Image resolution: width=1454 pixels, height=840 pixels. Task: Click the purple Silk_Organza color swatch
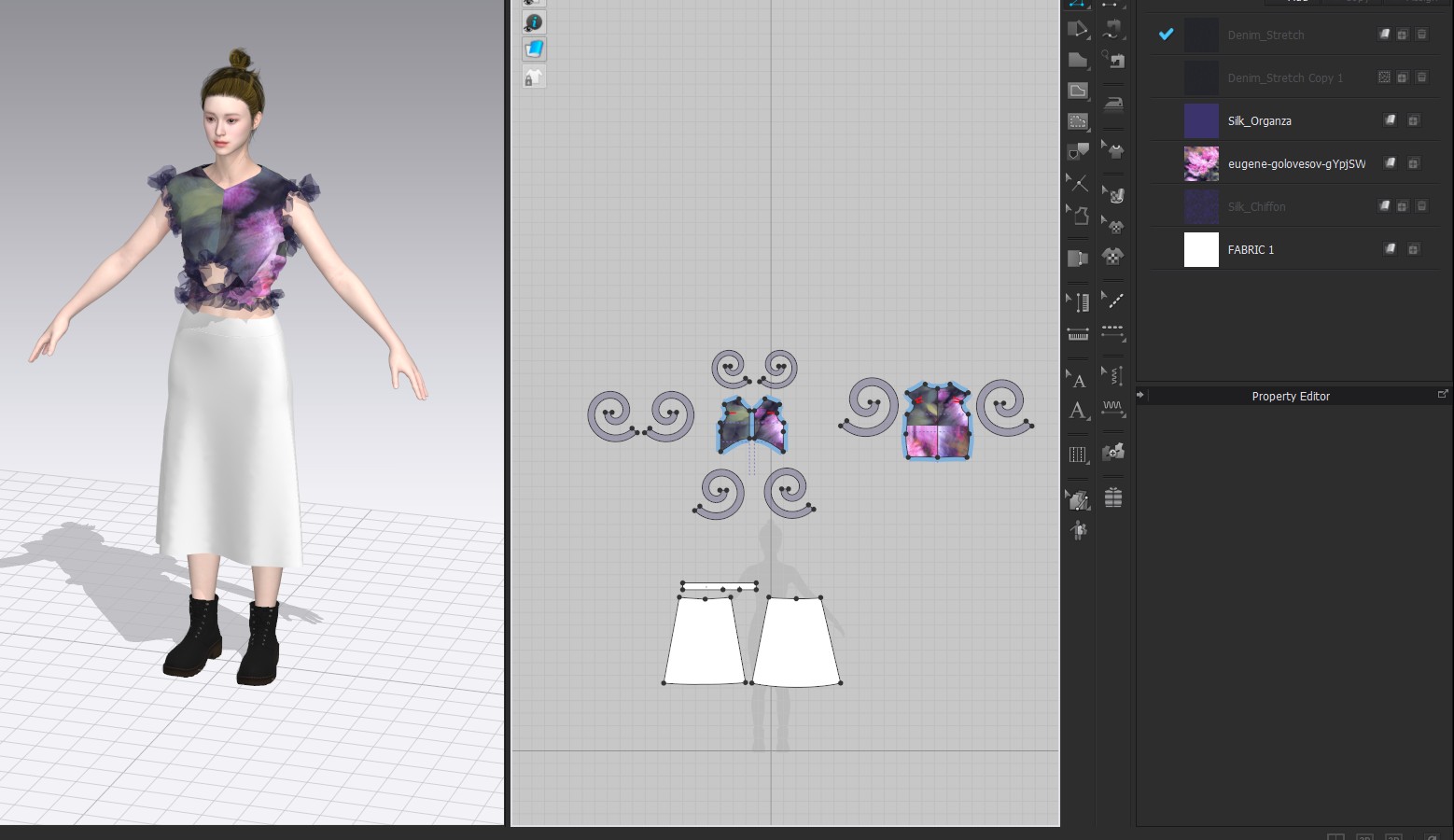1201,121
